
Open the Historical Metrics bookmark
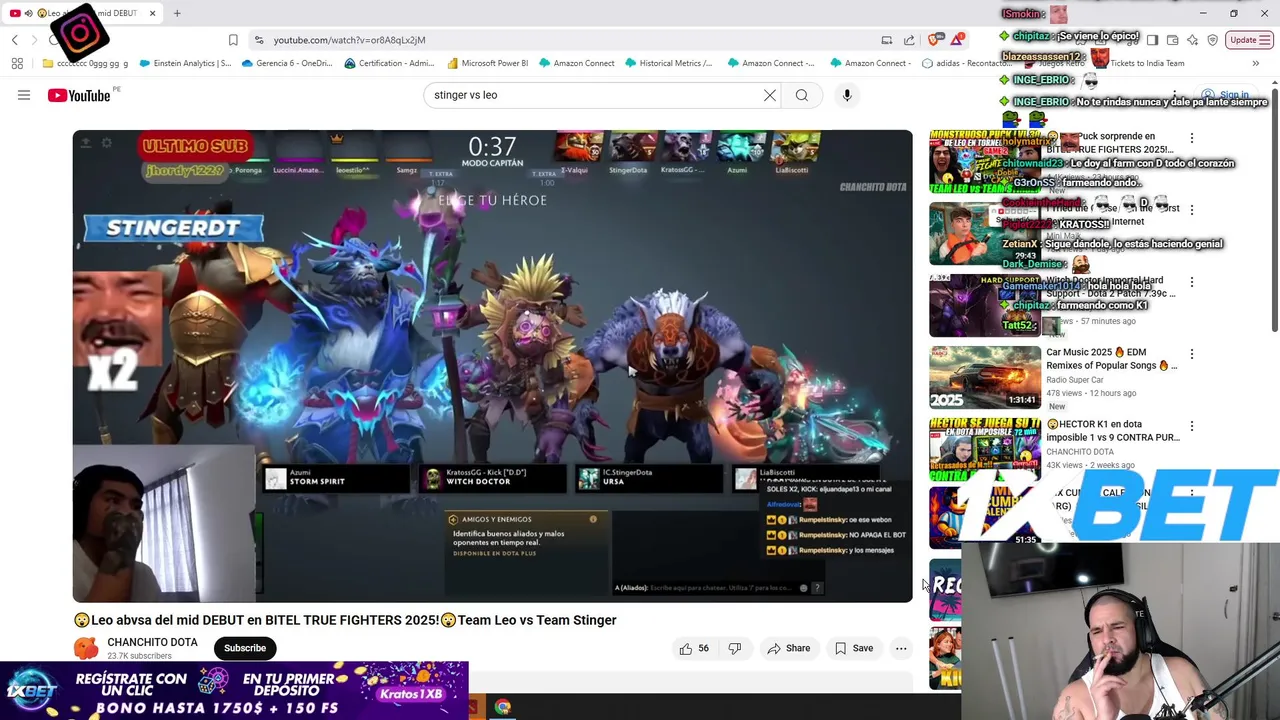[x=669, y=63]
